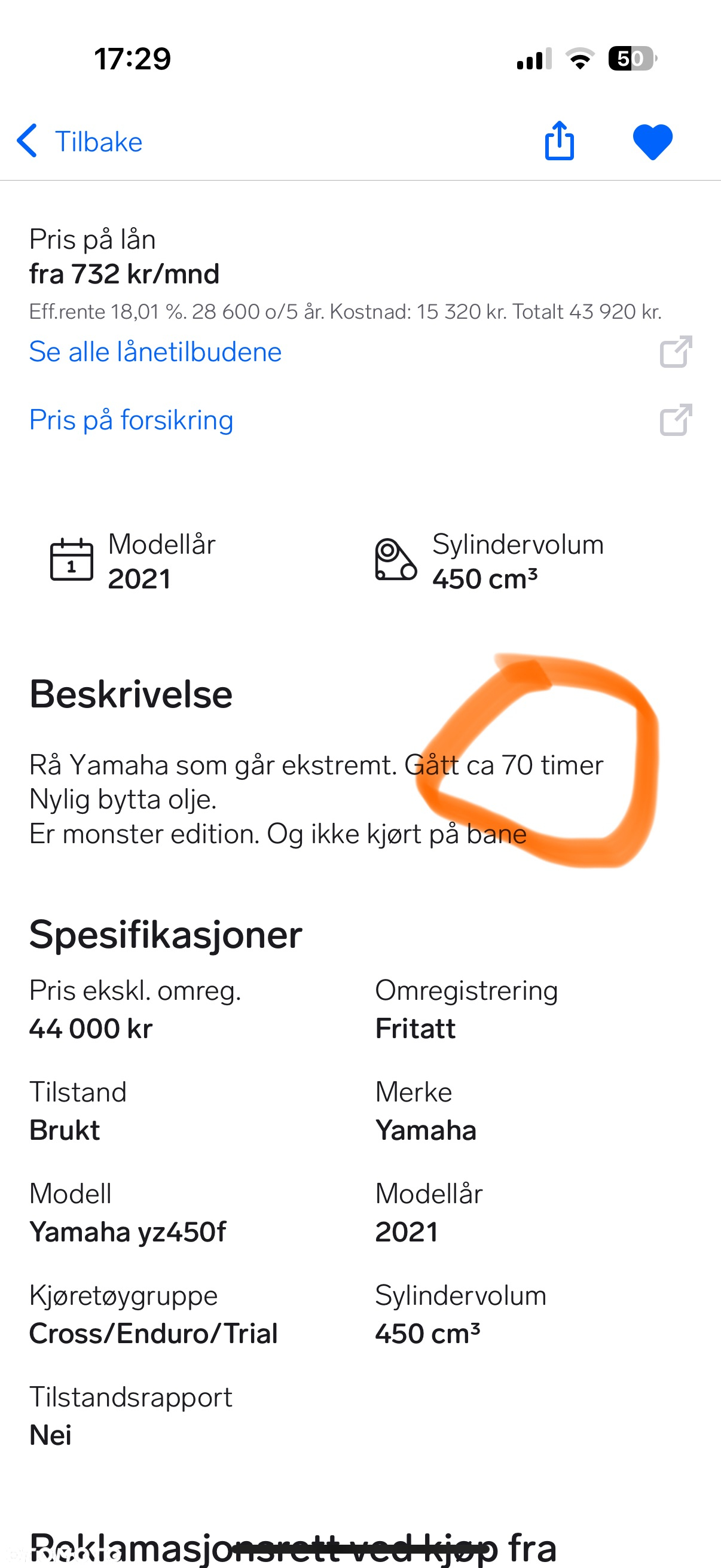Screen dimensions: 721x1568
Task: Tap the Wi-Fi status icon
Action: pyautogui.click(x=580, y=59)
